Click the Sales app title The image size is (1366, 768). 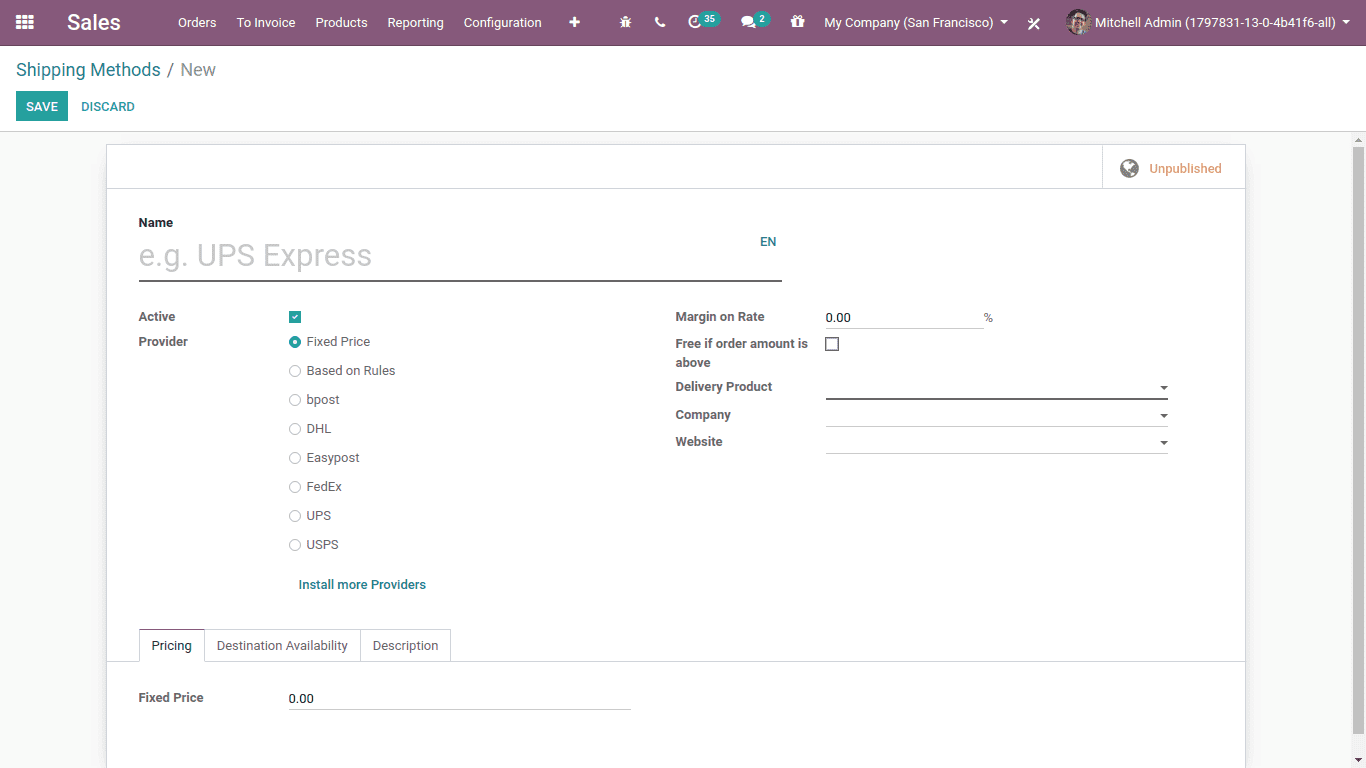pyautogui.click(x=94, y=22)
